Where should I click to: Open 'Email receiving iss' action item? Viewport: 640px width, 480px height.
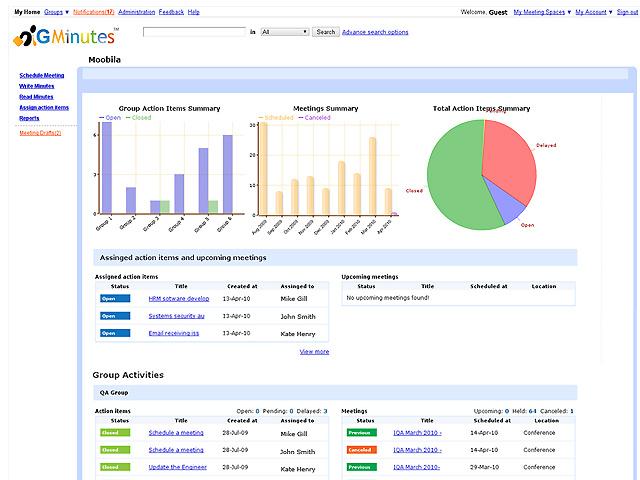tap(173, 333)
